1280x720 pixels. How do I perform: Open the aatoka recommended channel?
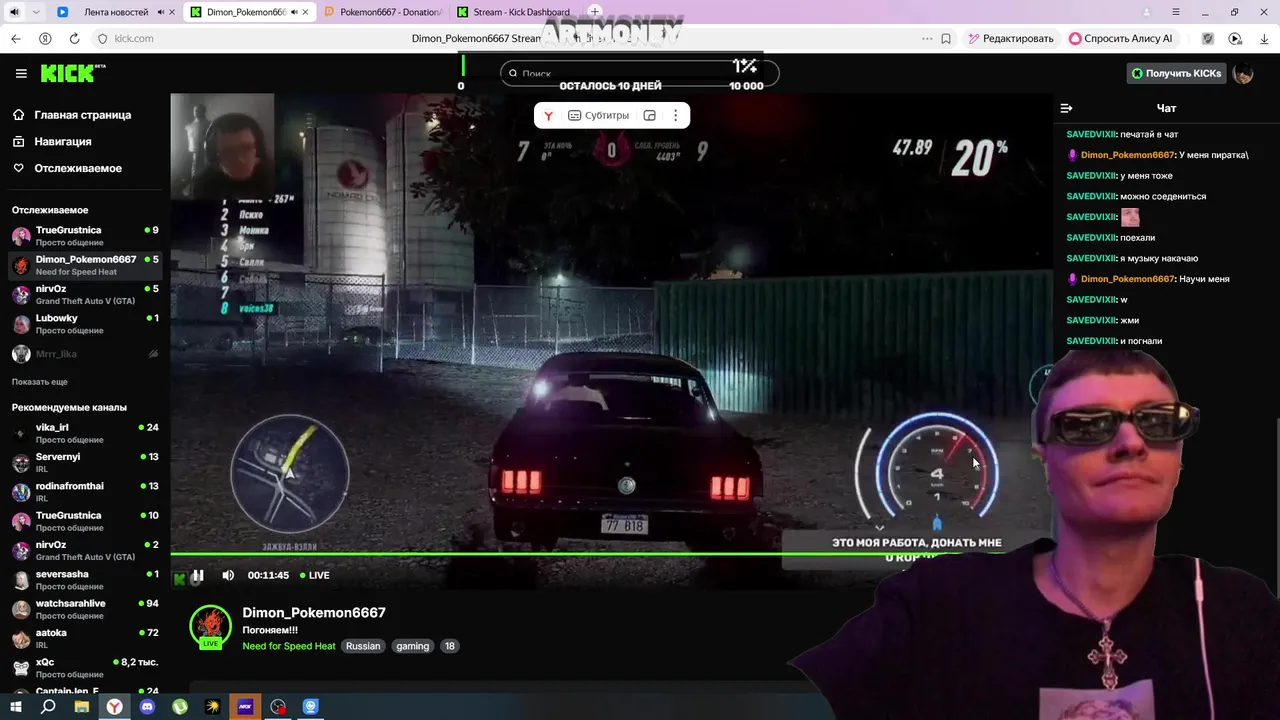(x=85, y=639)
